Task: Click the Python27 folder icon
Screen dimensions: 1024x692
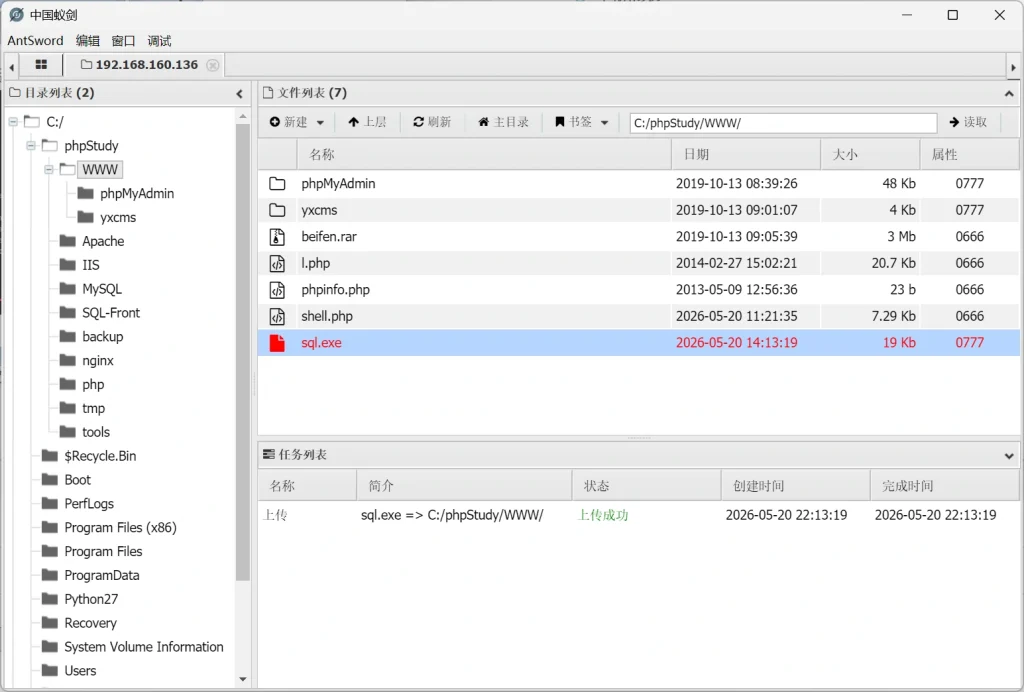Action: coord(50,599)
